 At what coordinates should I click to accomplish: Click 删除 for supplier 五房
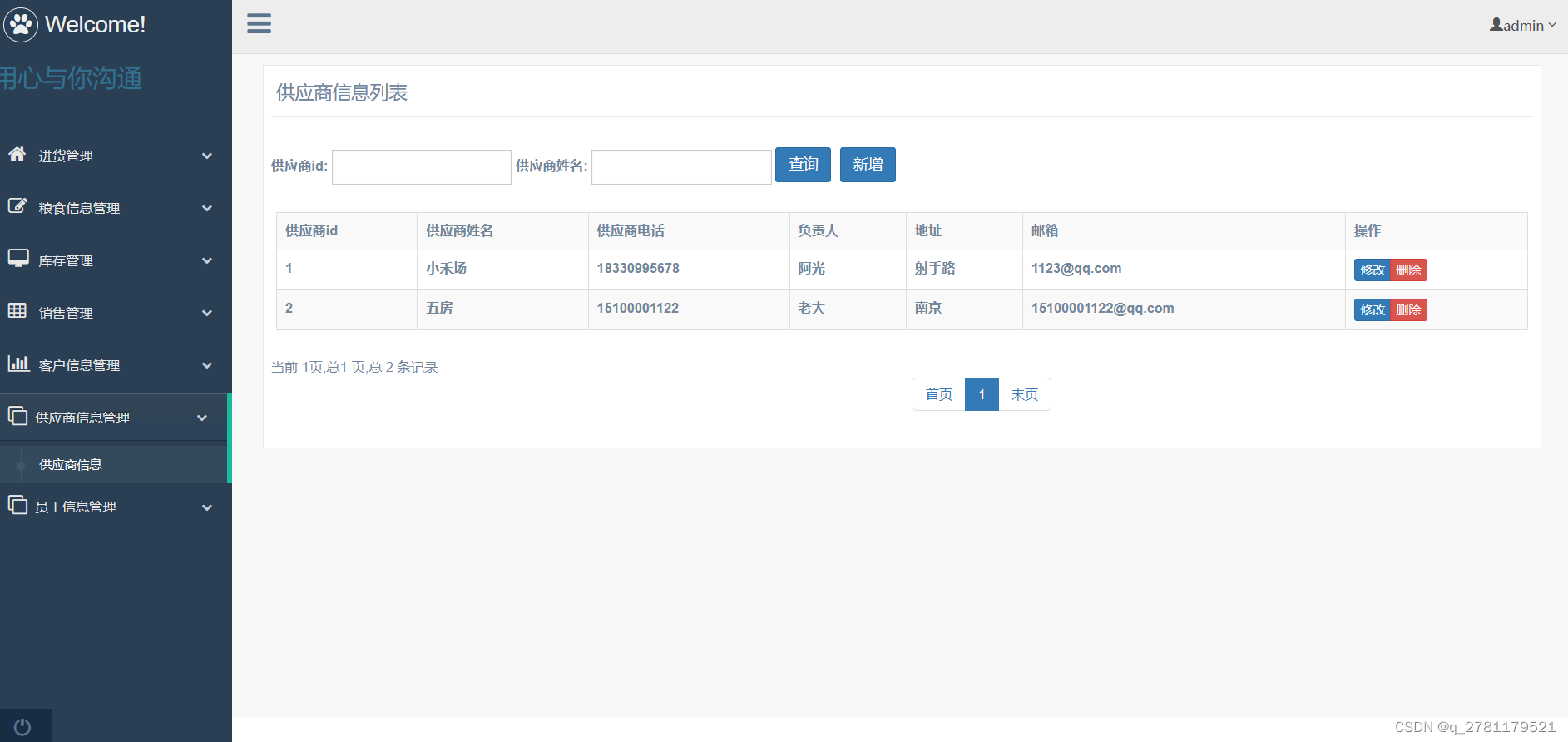[1408, 309]
